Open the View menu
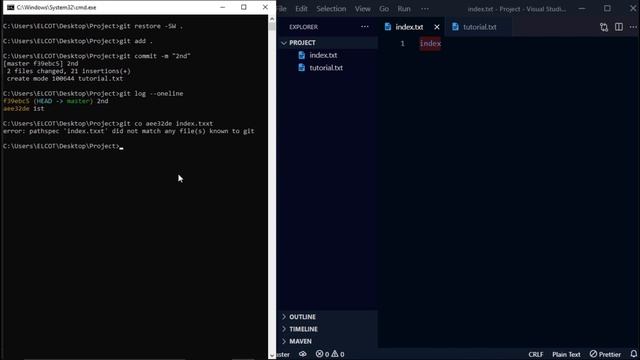The width and height of the screenshot is (640, 360). click(362, 9)
